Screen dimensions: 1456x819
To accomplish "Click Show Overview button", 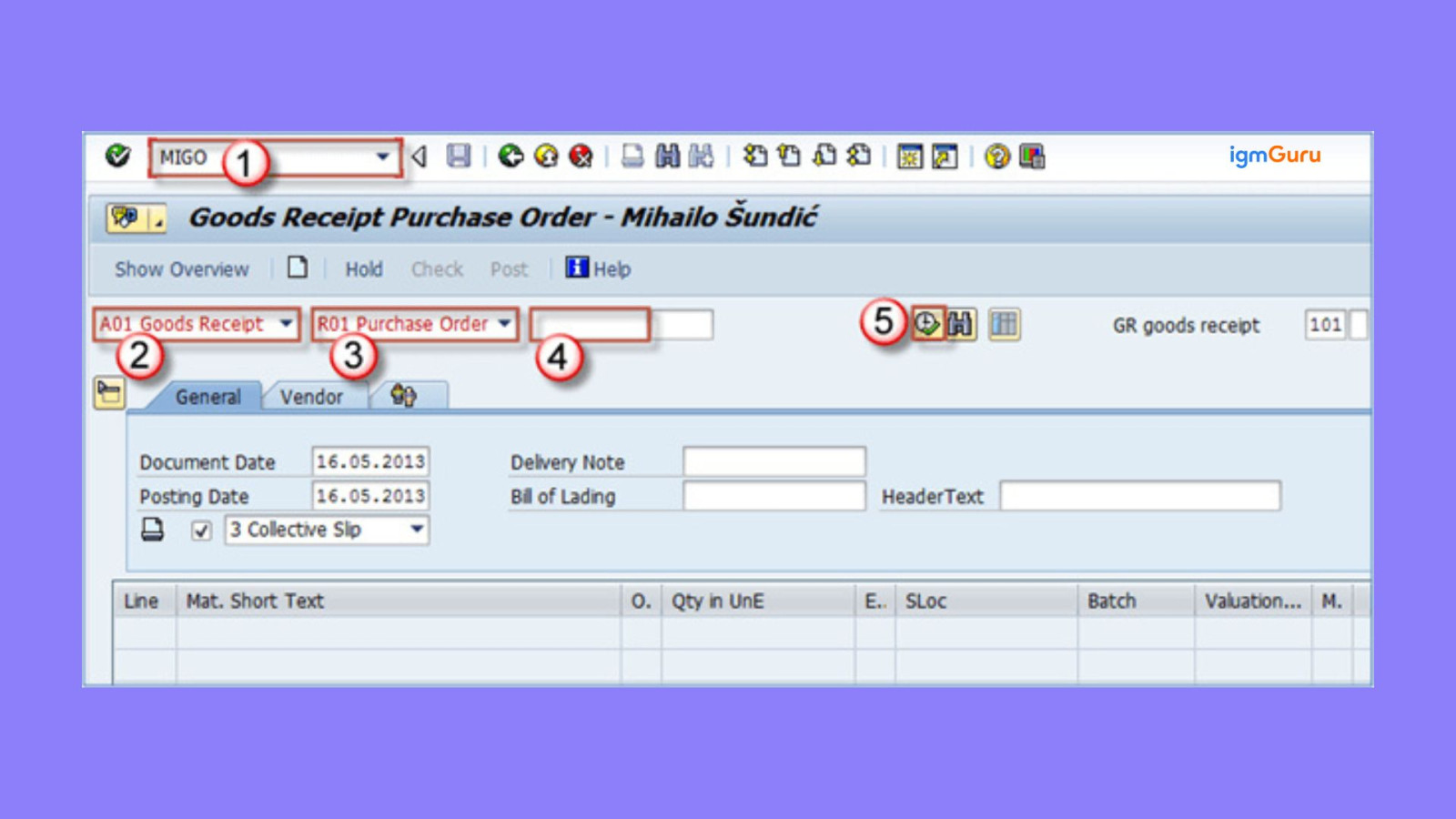I will click(181, 269).
